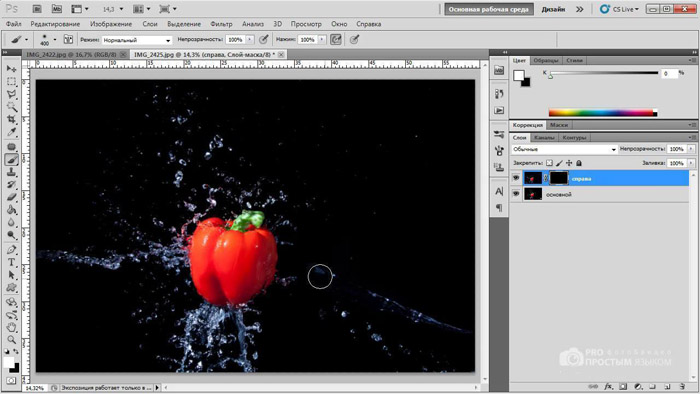The height and width of the screenshot is (394, 700).
Task: Select the Polygonal Lasso tool
Action: [12, 94]
